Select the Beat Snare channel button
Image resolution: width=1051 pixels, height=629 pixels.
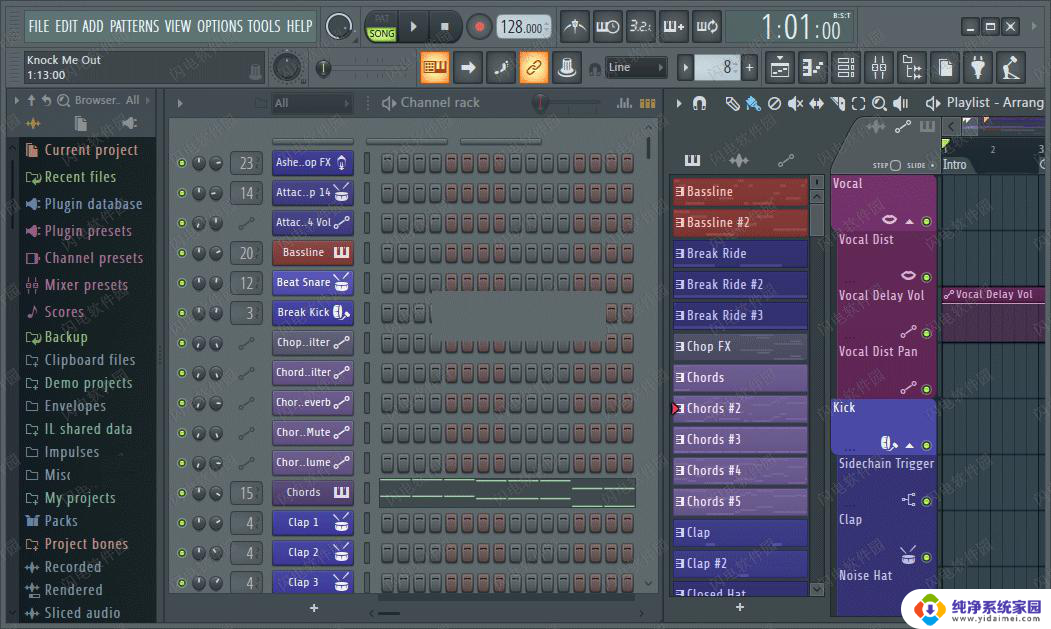pos(313,283)
